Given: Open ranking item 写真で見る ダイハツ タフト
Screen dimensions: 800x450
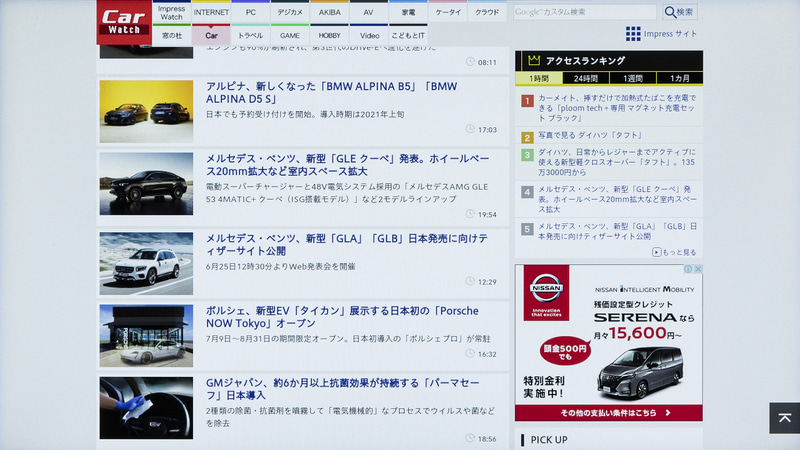Looking at the screenshot, I should tap(590, 135).
